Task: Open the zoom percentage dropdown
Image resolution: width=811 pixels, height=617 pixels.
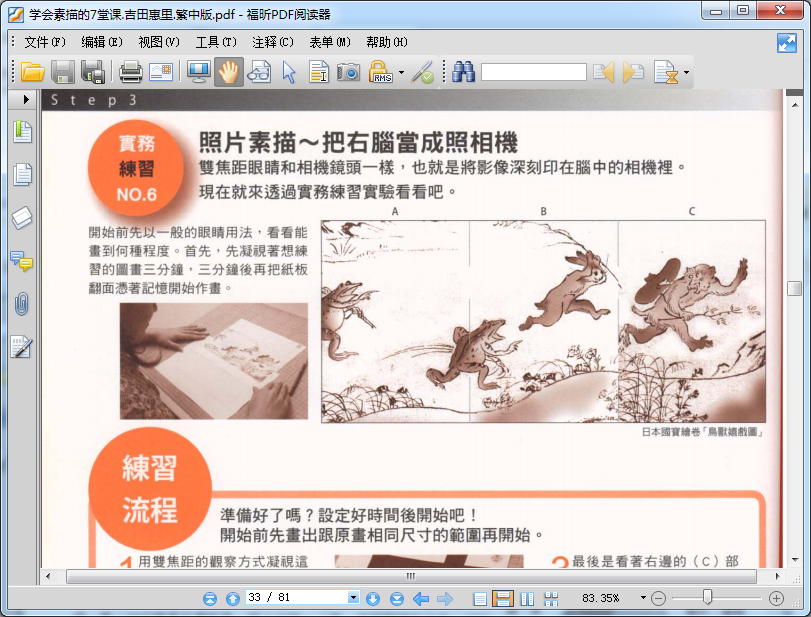Action: point(643,598)
